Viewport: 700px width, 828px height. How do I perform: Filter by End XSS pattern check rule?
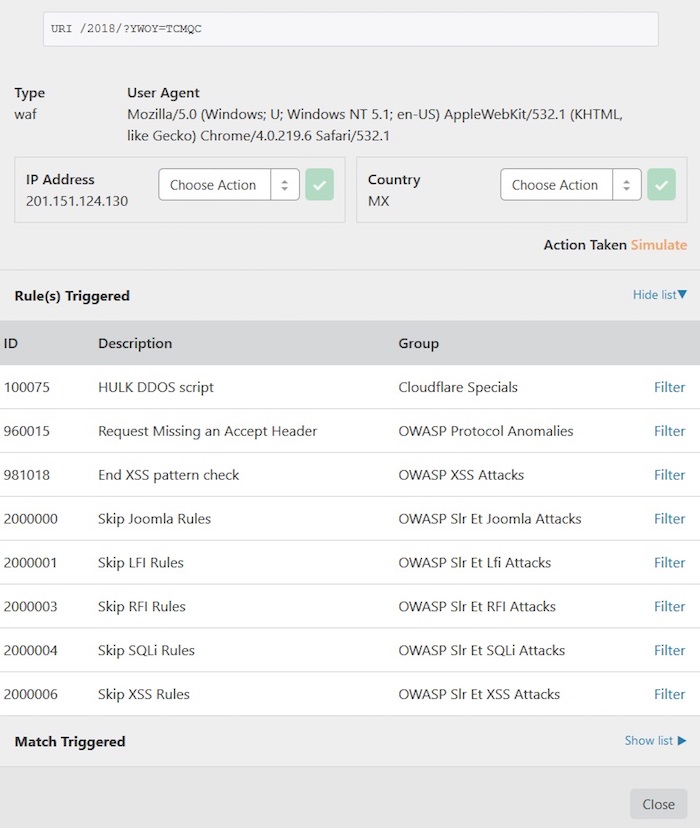coord(669,475)
